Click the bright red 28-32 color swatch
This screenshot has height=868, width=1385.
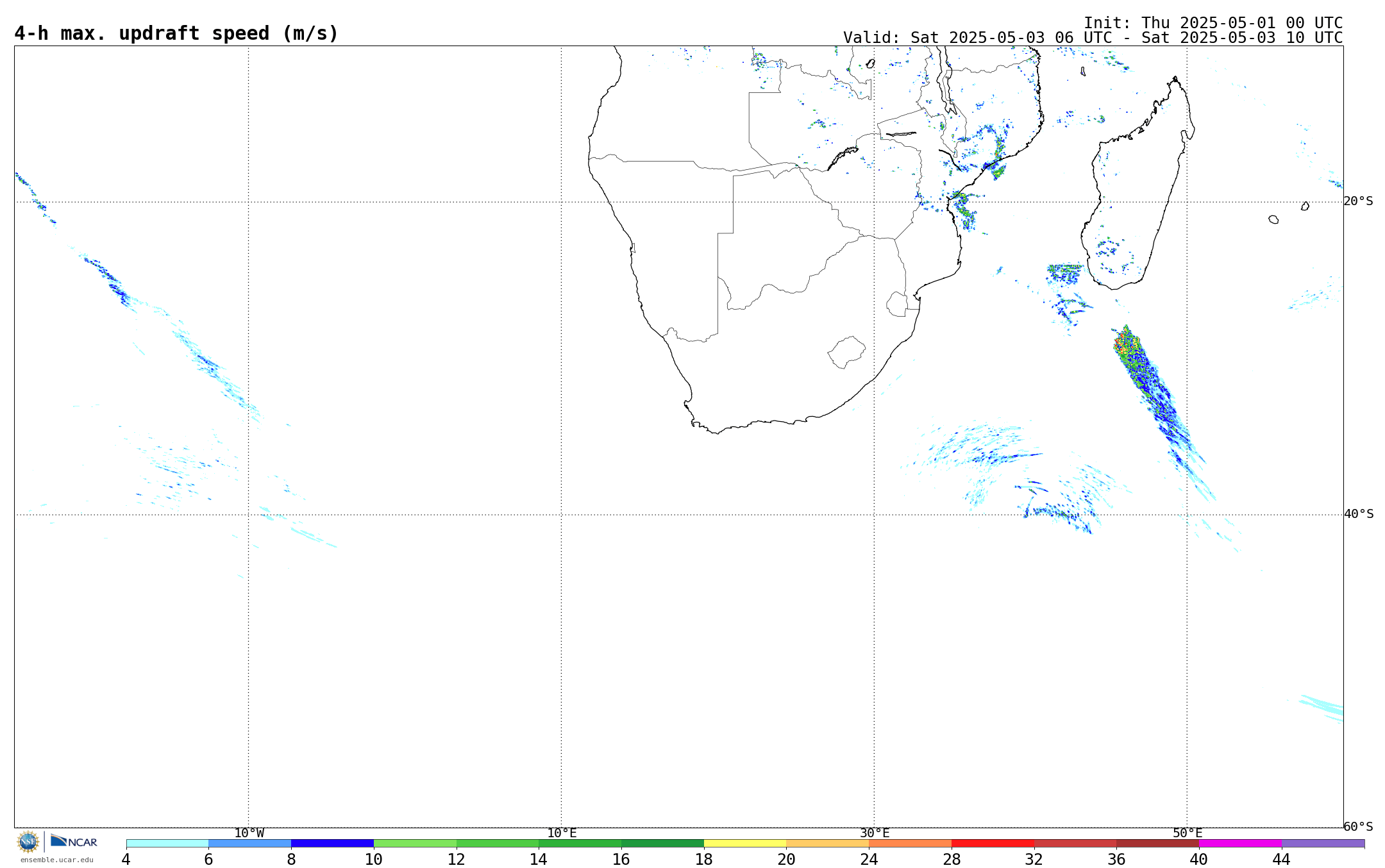point(993,844)
